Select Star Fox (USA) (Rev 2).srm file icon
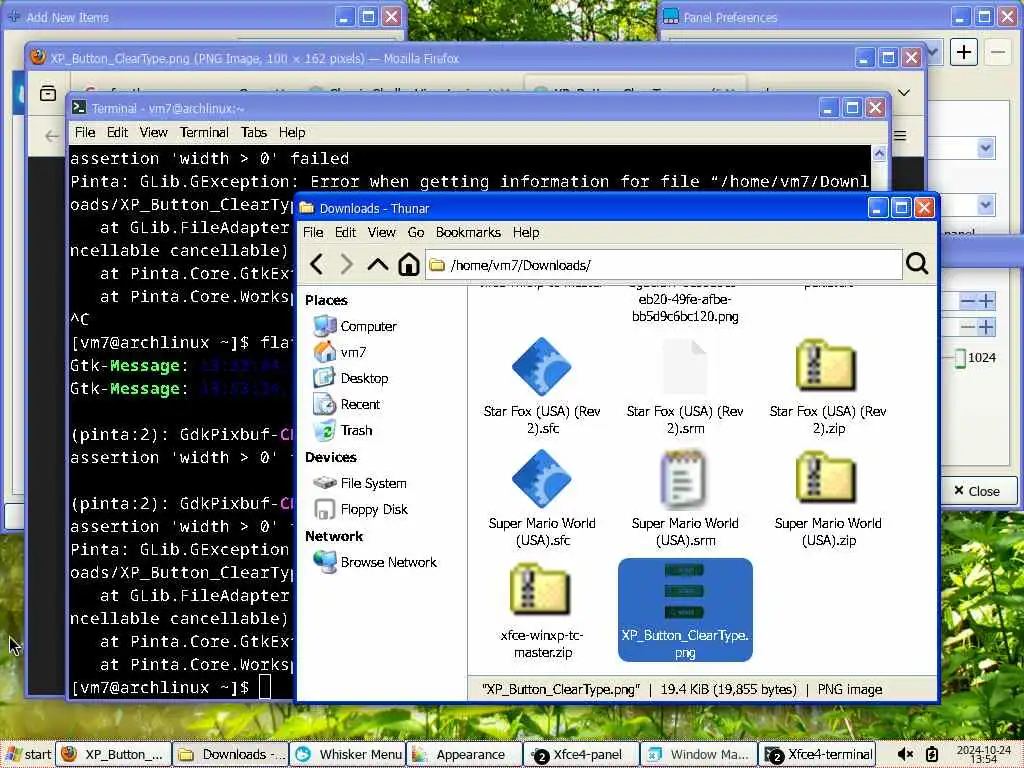Screen dimensions: 1024x768 pos(684,368)
